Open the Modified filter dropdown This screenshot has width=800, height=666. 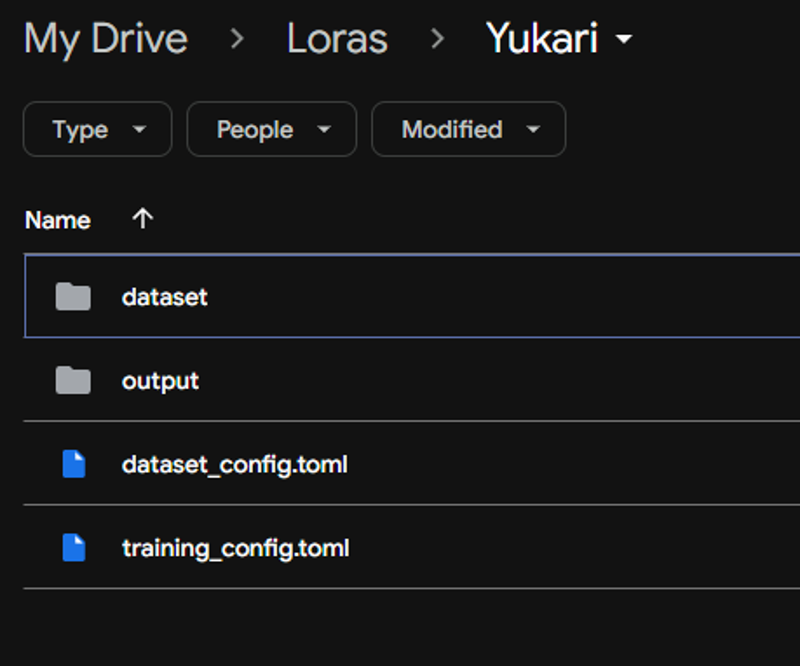point(468,129)
